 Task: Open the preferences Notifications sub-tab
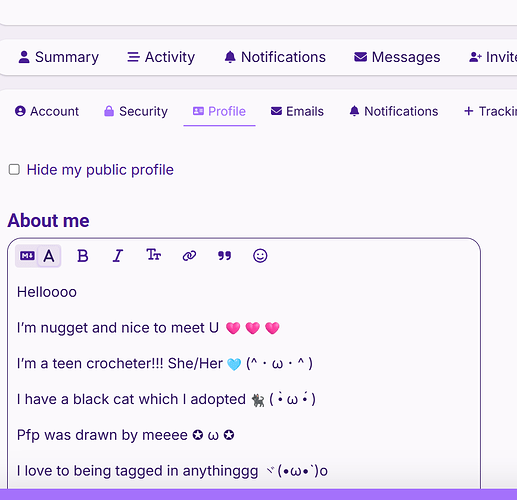[x=394, y=111]
